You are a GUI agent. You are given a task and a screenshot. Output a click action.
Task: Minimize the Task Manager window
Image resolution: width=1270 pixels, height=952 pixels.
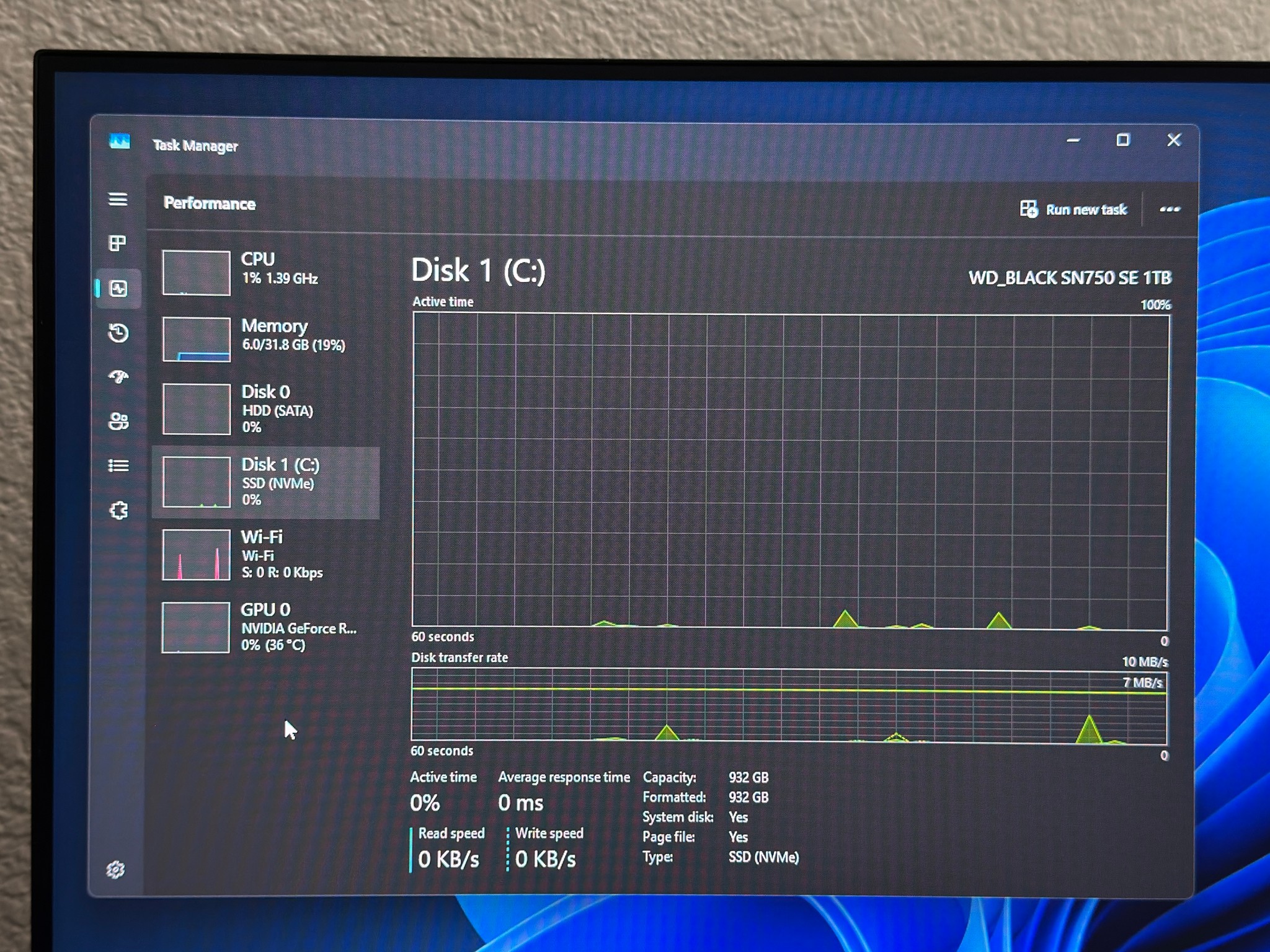click(x=1073, y=141)
